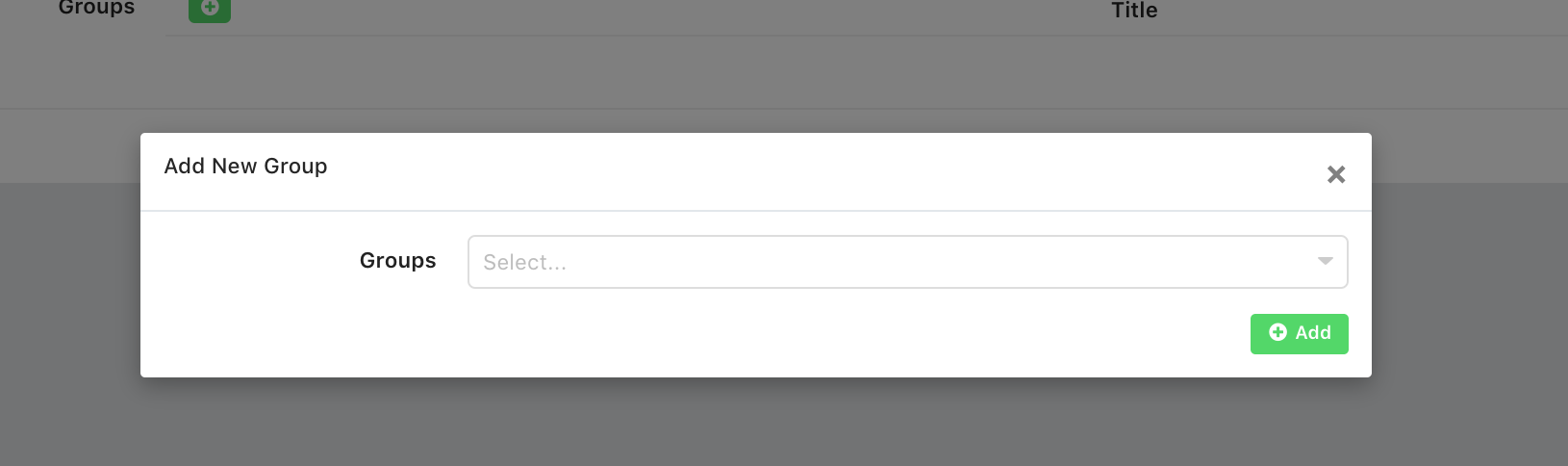This screenshot has width=1568, height=466.
Task: Close the Add New Group dialog
Action: [x=1335, y=174]
